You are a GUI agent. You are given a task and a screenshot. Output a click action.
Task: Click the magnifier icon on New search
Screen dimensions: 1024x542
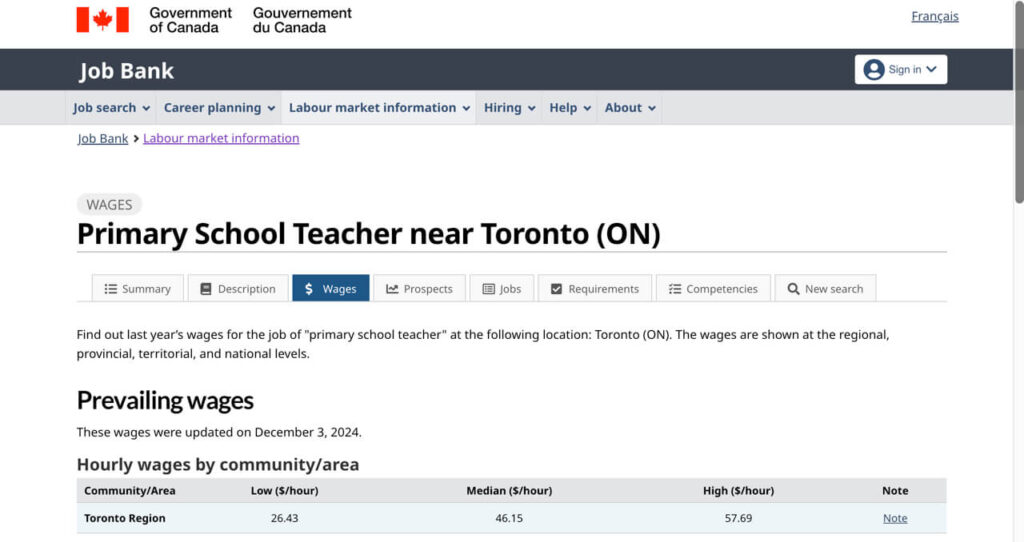click(x=793, y=289)
